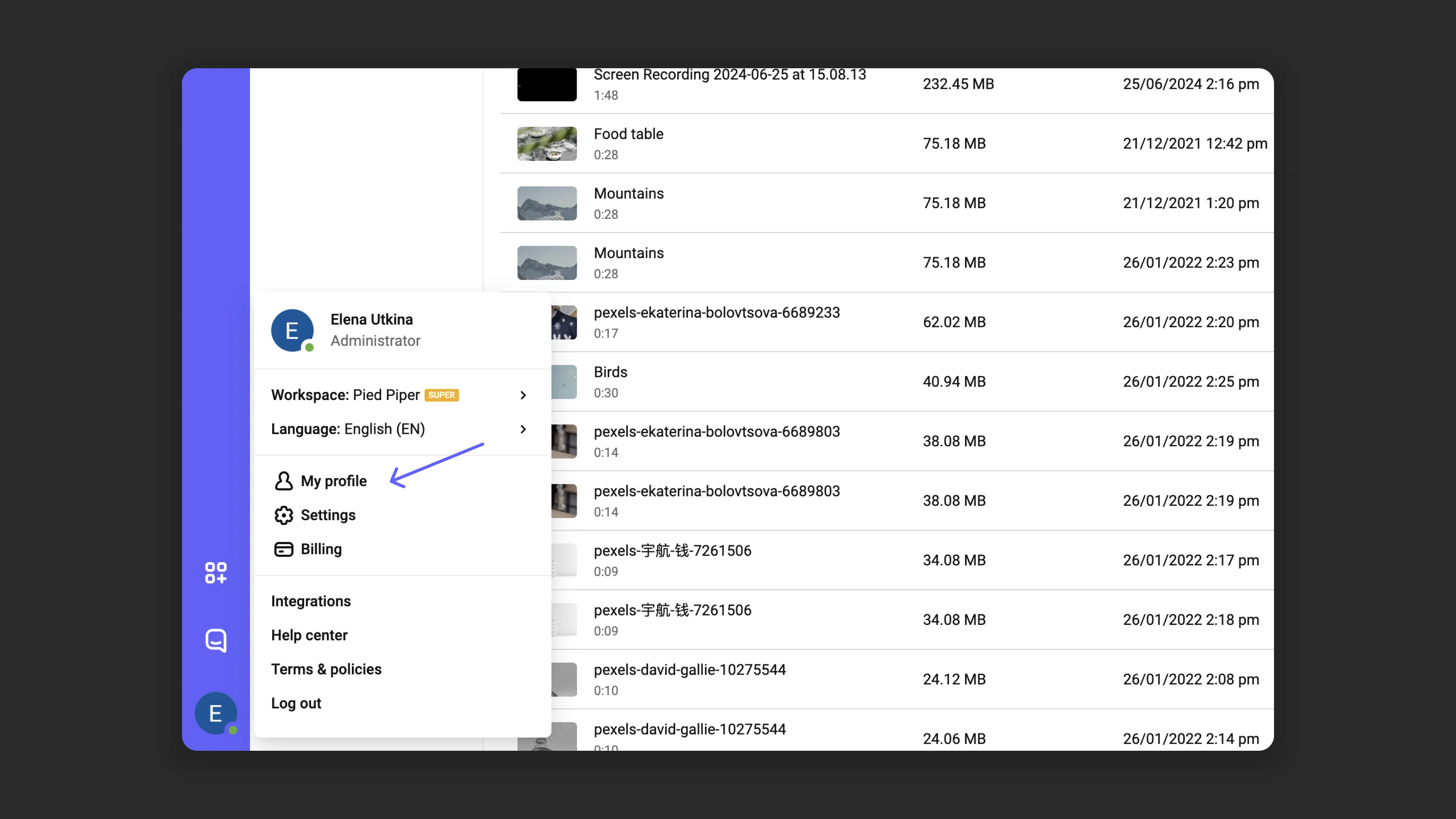
Task: Click pexels-ekaterina-bolovtsova-6689233 title
Action: 716,312
